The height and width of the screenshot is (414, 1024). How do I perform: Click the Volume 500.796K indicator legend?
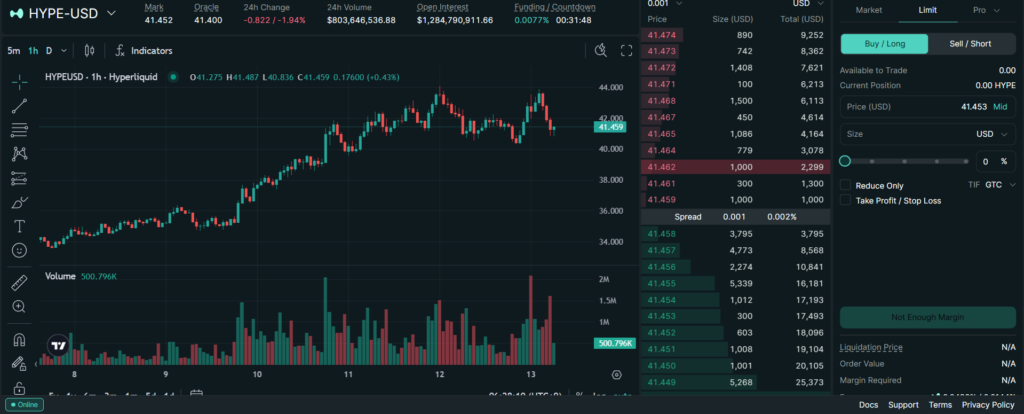coord(81,277)
